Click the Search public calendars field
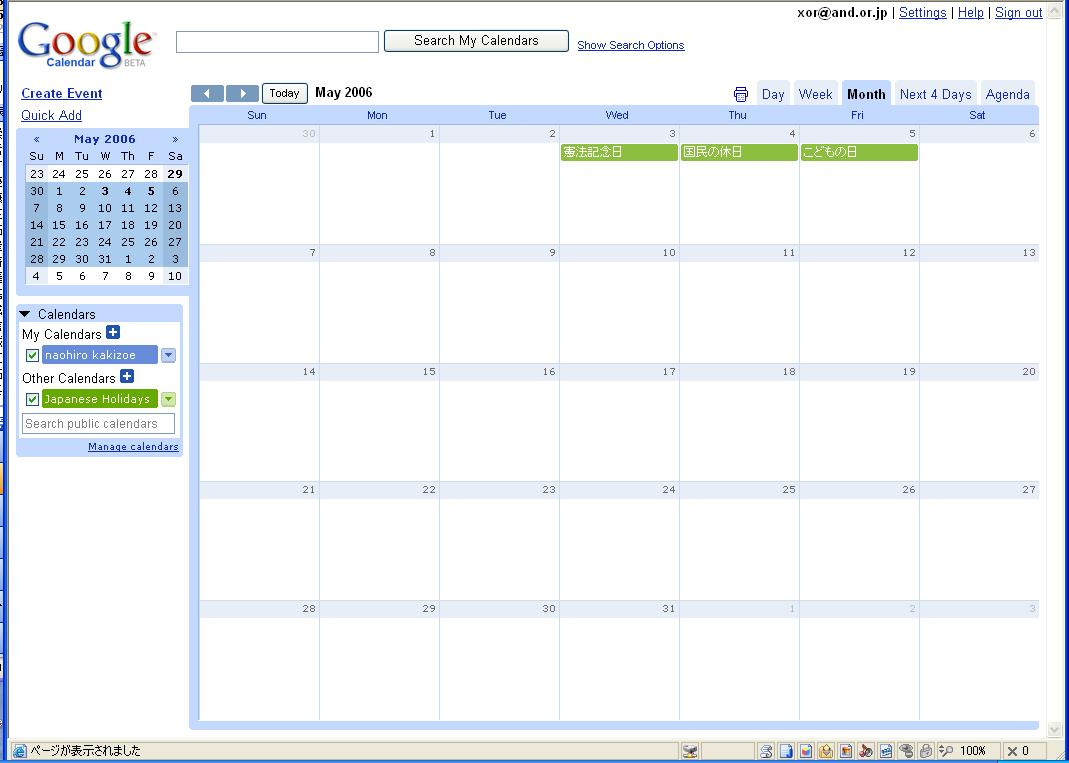Screen dimensions: 1069x763 (x=98, y=423)
